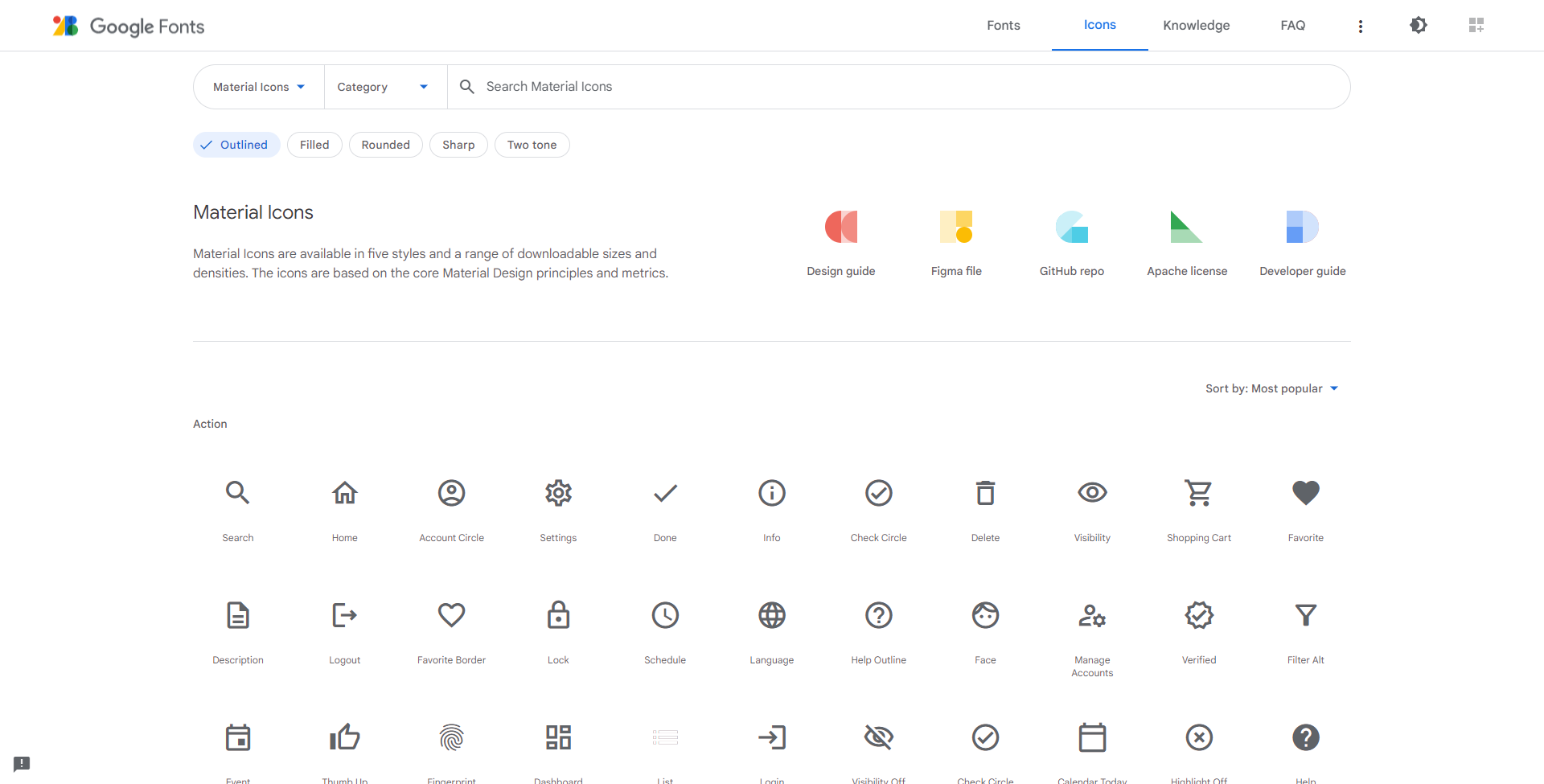Go to Google Fonts home logo
This screenshot has width=1544, height=784.
(x=129, y=26)
